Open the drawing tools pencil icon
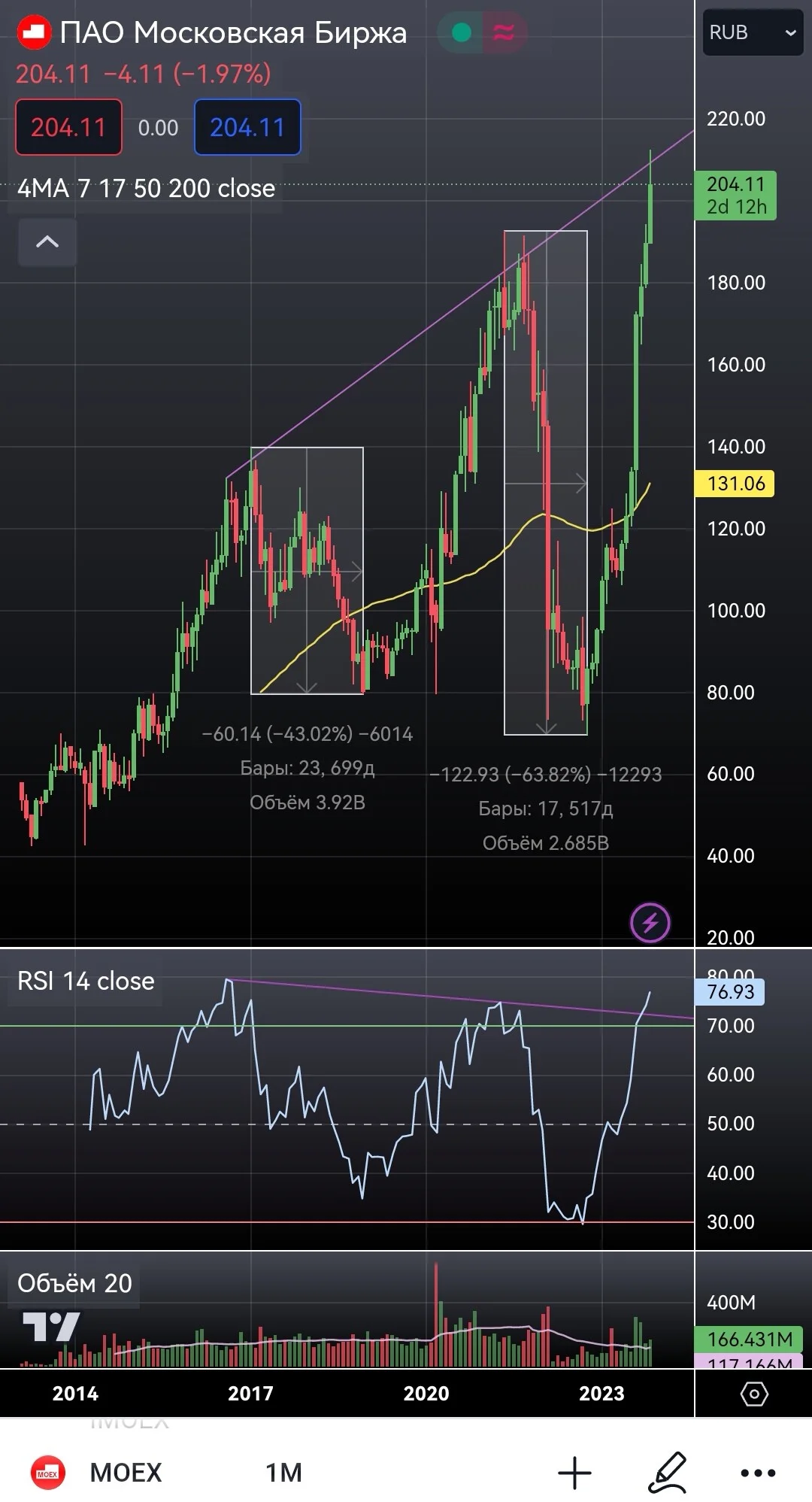Screen dimensions: 812x1502 point(668,1472)
